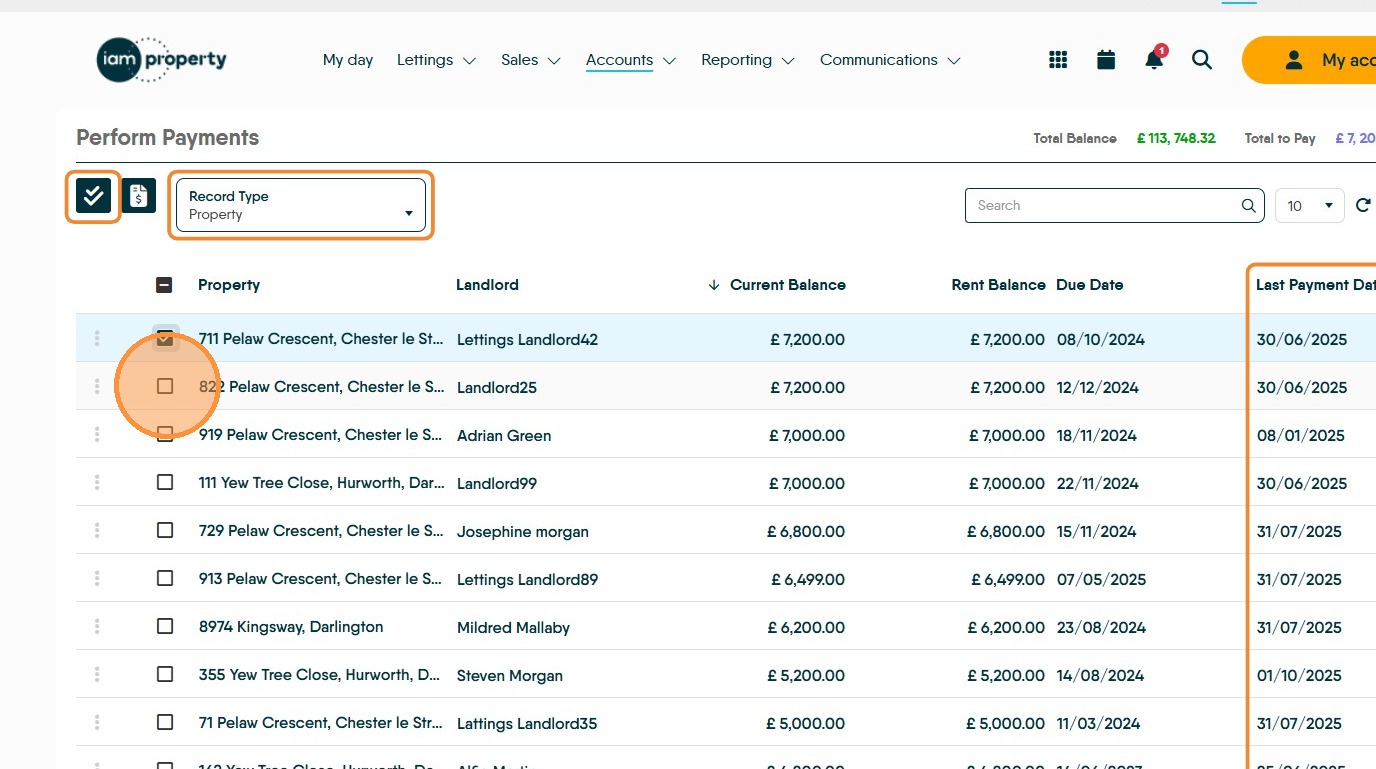Go to My day
This screenshot has height=769, width=1376.
pyautogui.click(x=348, y=60)
